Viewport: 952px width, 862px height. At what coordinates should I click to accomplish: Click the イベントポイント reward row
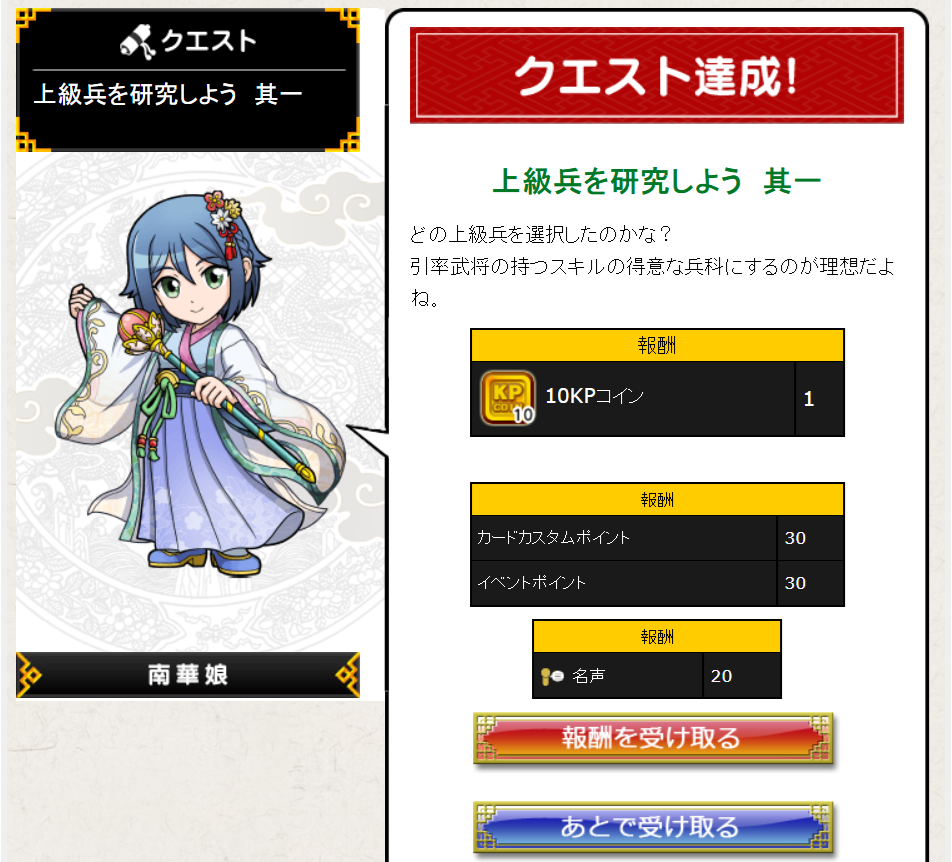pyautogui.click(x=657, y=583)
